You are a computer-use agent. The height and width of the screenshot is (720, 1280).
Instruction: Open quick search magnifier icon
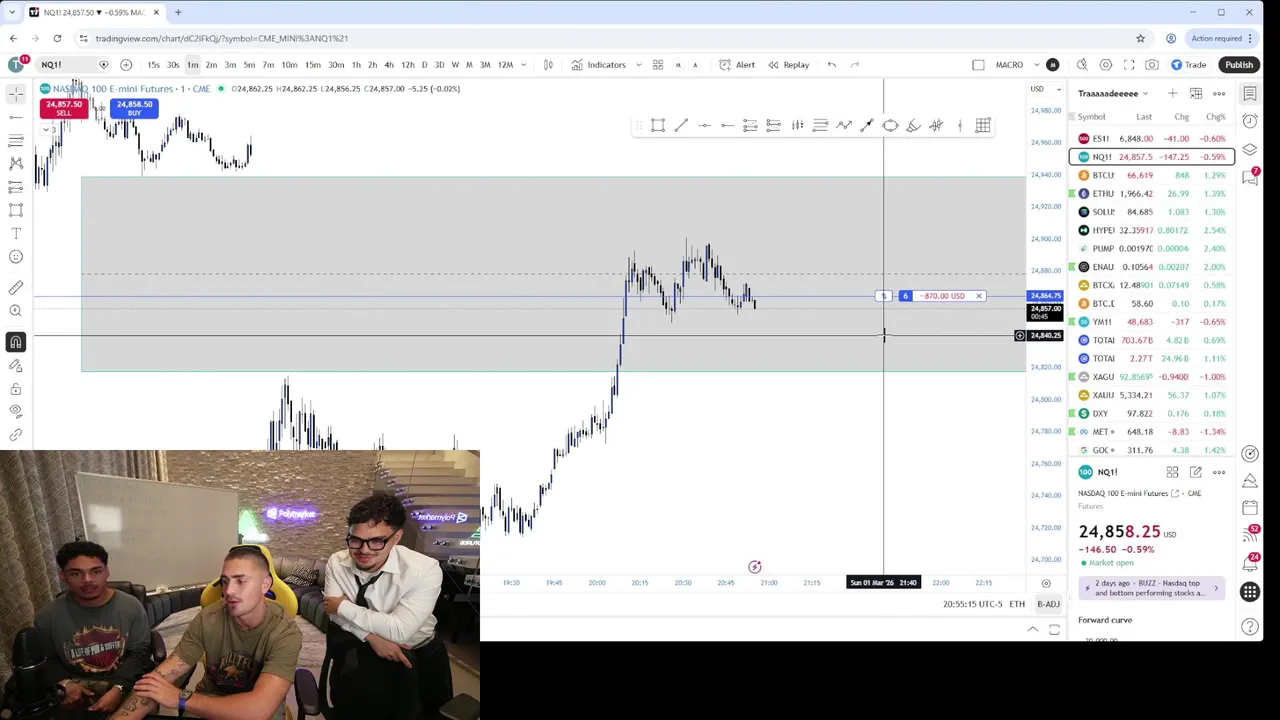[1082, 65]
